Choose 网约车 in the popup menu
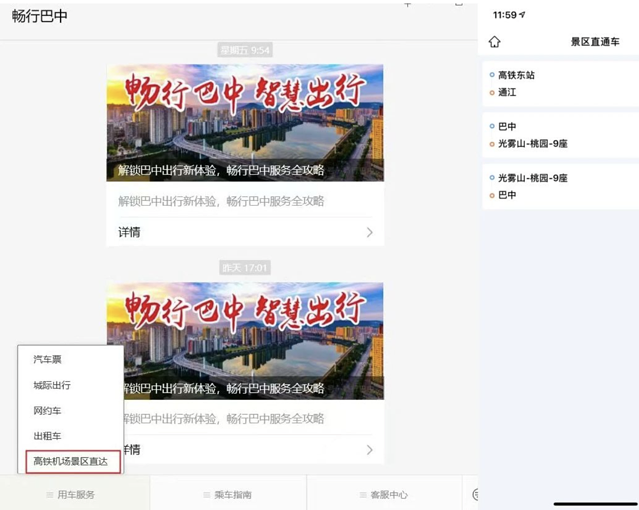 pos(47,411)
